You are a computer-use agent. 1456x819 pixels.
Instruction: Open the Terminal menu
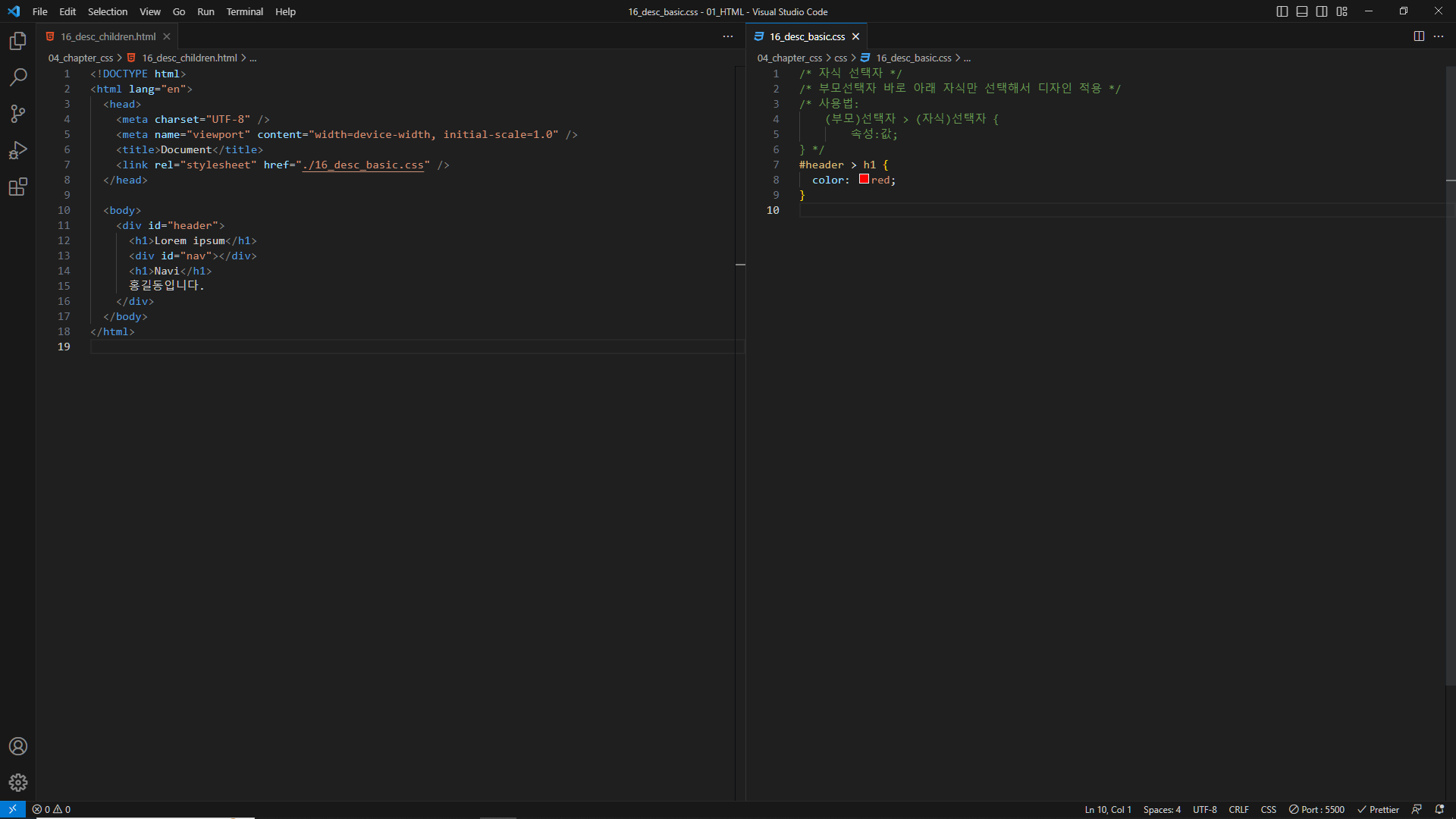click(244, 11)
